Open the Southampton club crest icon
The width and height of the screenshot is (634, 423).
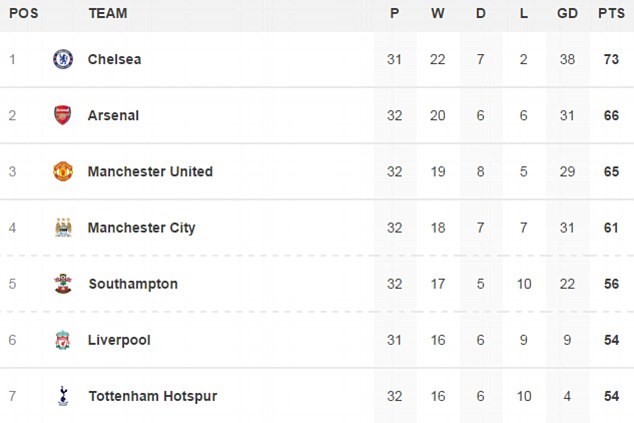(x=63, y=284)
